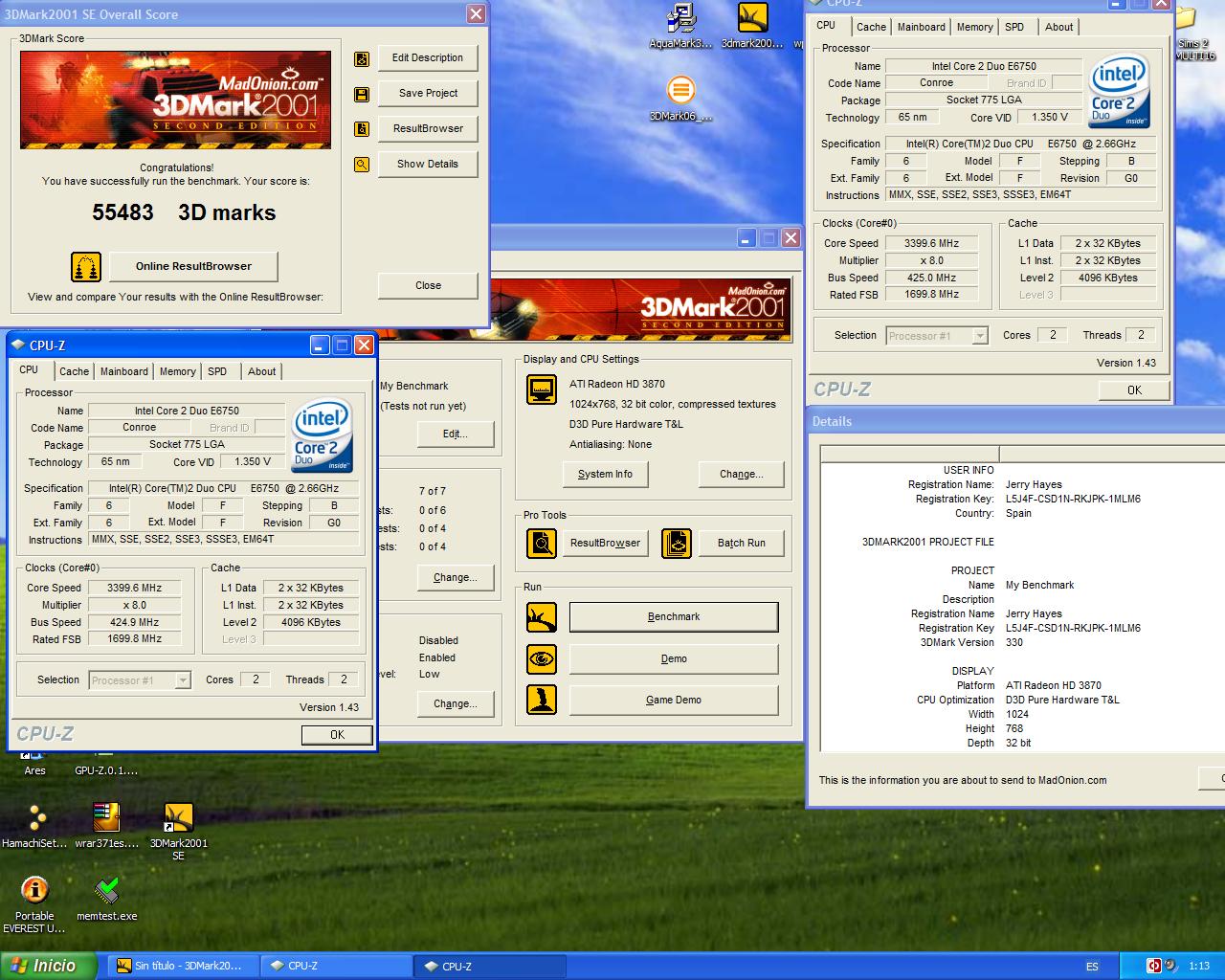Click OK in the right CPU-Z window

coord(1134,390)
